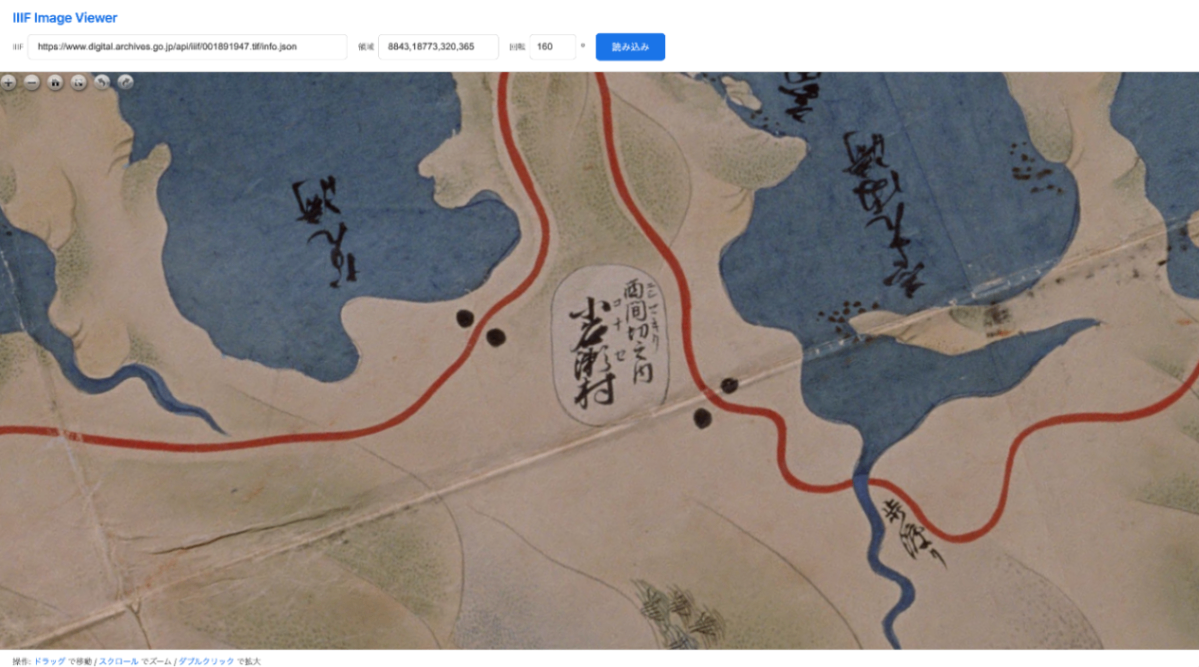The width and height of the screenshot is (1199, 667).
Task: Click the 読み込み load button
Action: tap(630, 47)
